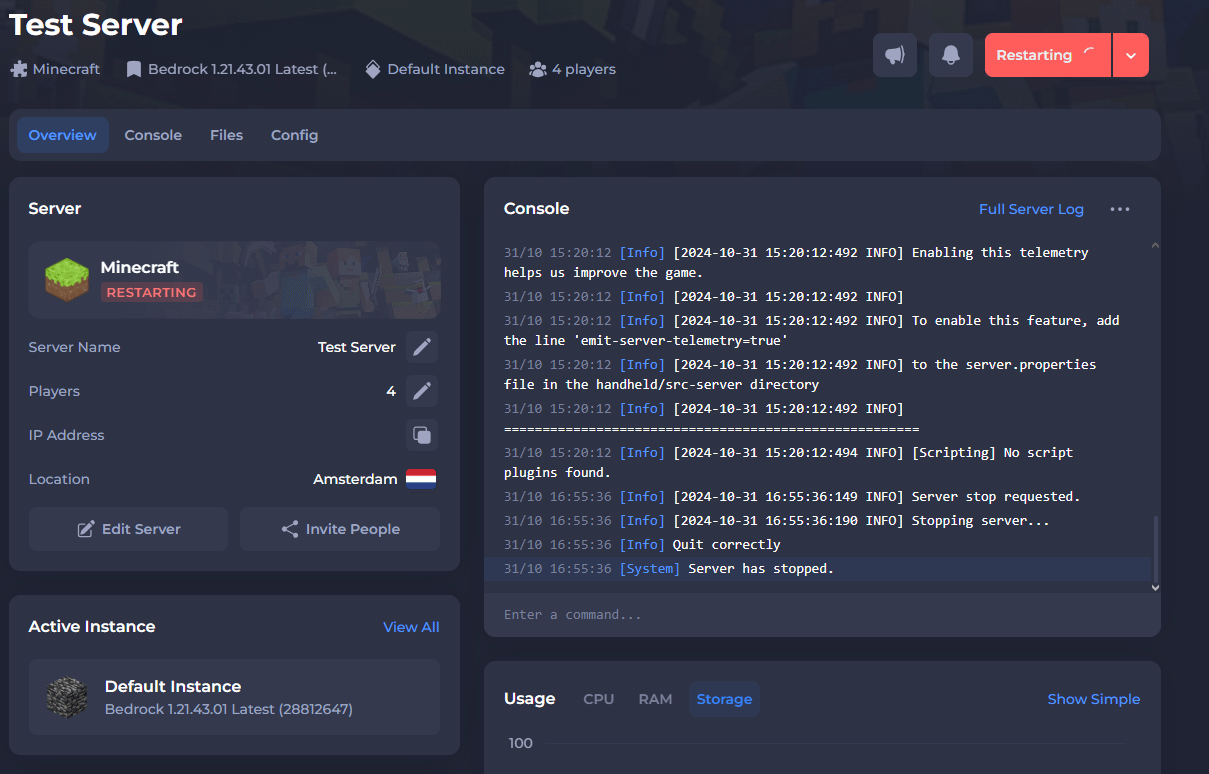1209x774 pixels.
Task: Open the notifications bell icon
Action: 950,55
